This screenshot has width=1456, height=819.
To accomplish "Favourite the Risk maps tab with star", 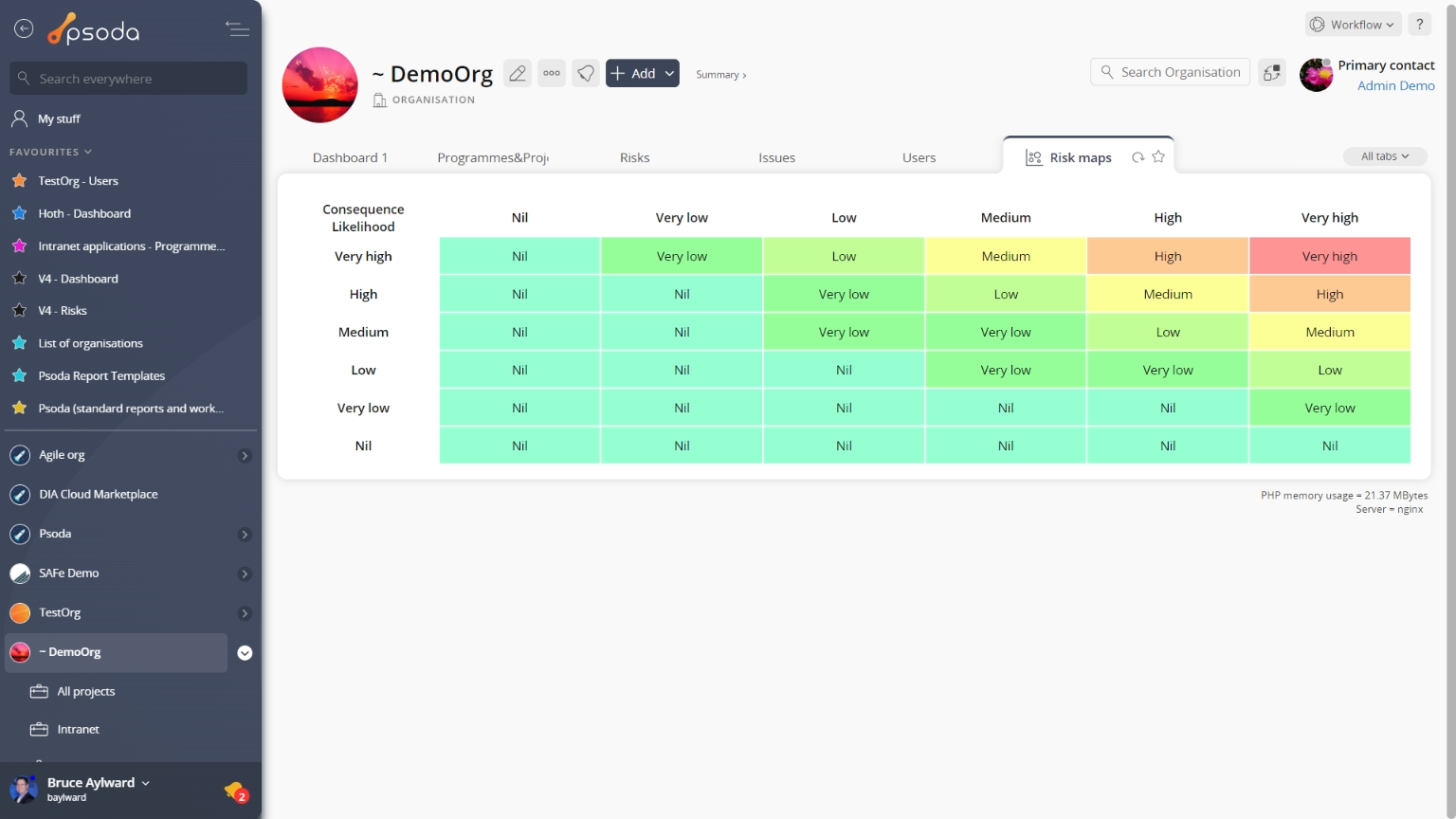I will click(1158, 156).
